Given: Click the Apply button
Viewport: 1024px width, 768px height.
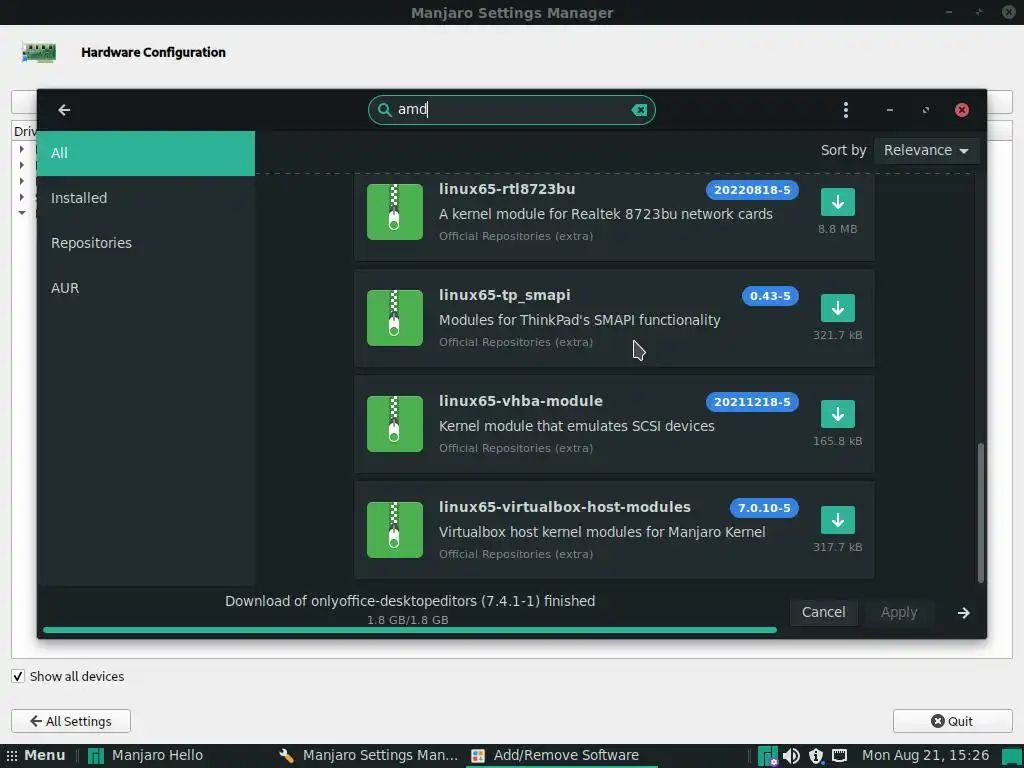Looking at the screenshot, I should click(899, 613).
